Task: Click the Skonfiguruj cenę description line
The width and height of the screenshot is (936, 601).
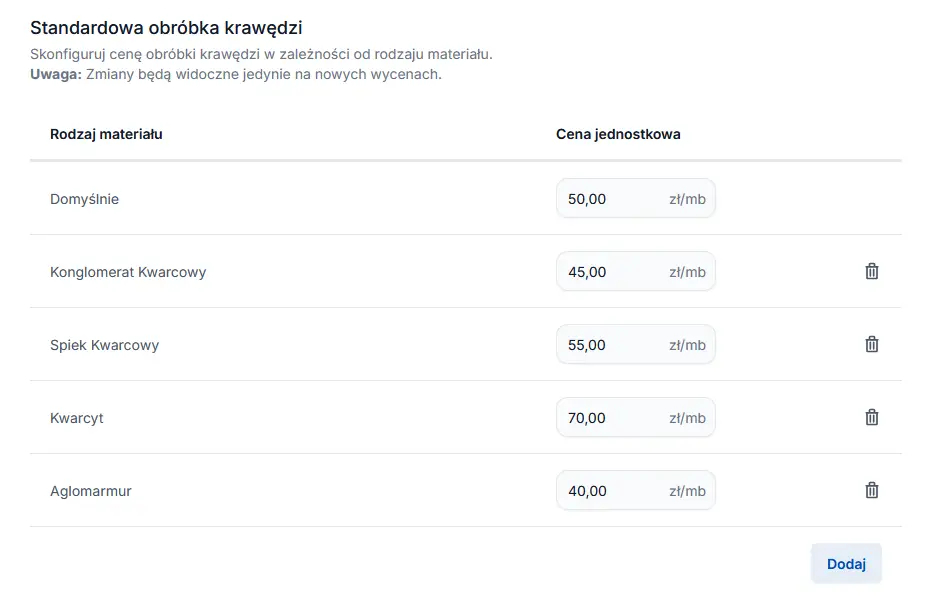Action: click(x=261, y=54)
